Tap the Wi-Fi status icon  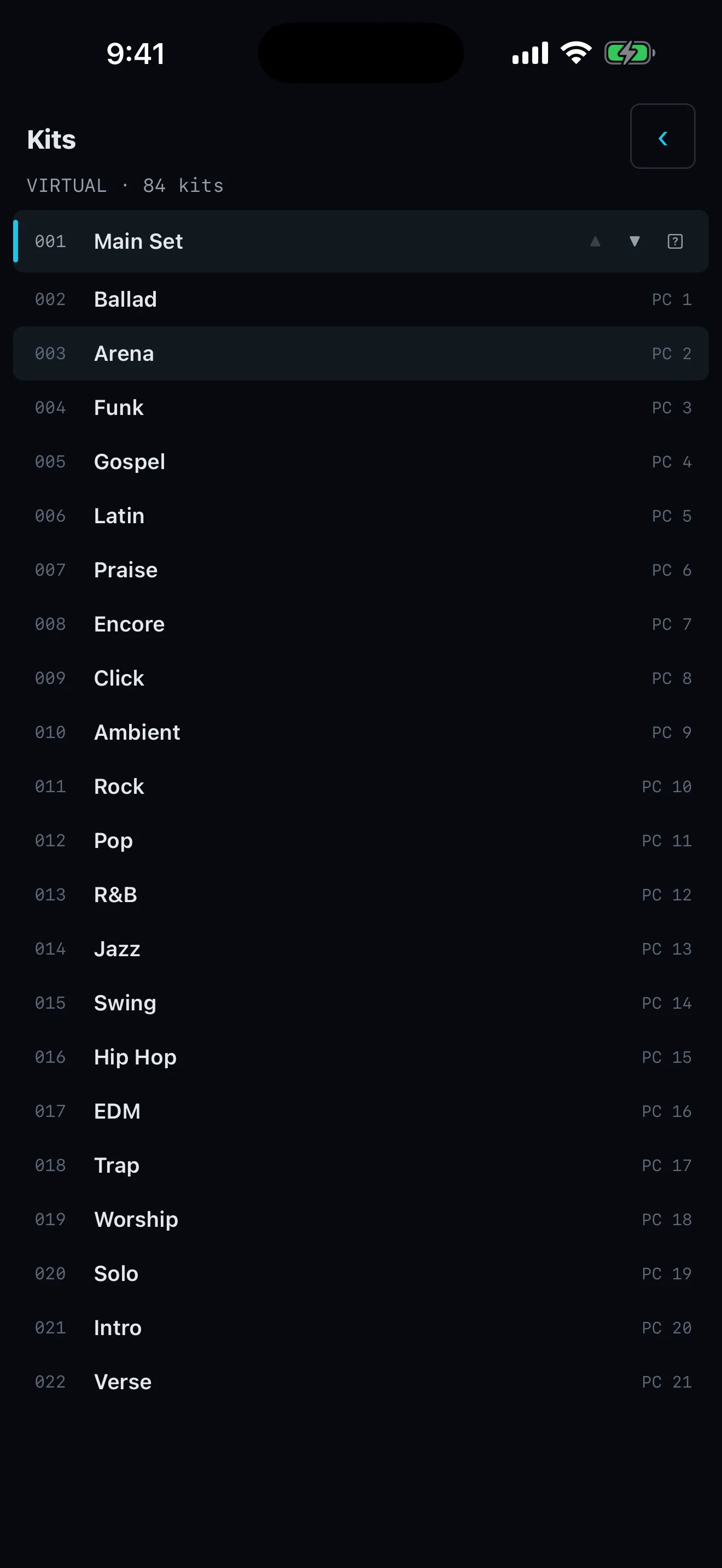click(576, 53)
